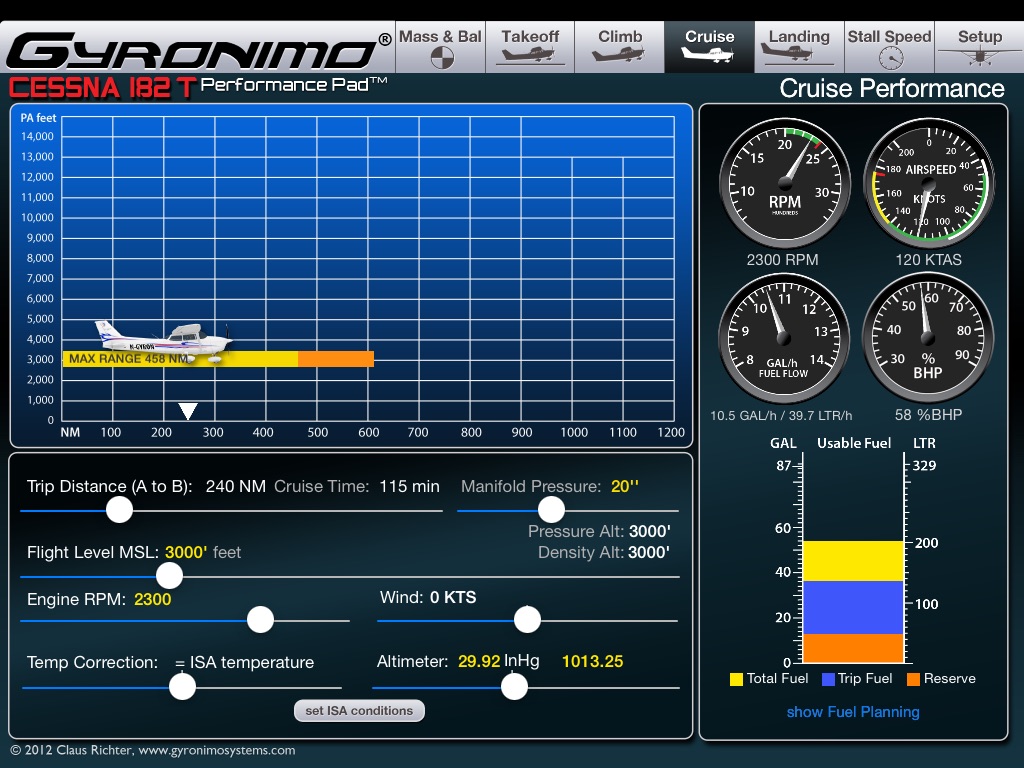
Task: Click the RPM gauge dial
Action: 785,184
